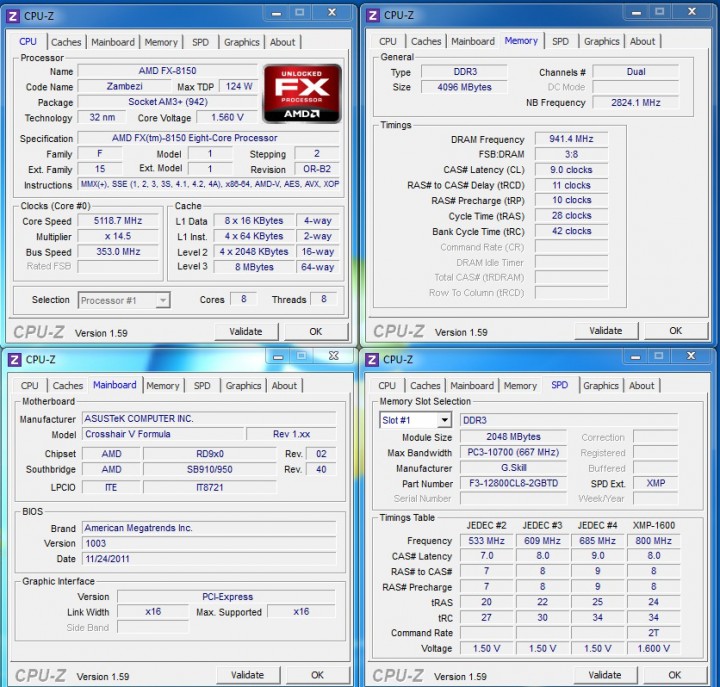Click OK in the SPD tab window
The height and width of the screenshot is (687, 720).
(x=675, y=675)
